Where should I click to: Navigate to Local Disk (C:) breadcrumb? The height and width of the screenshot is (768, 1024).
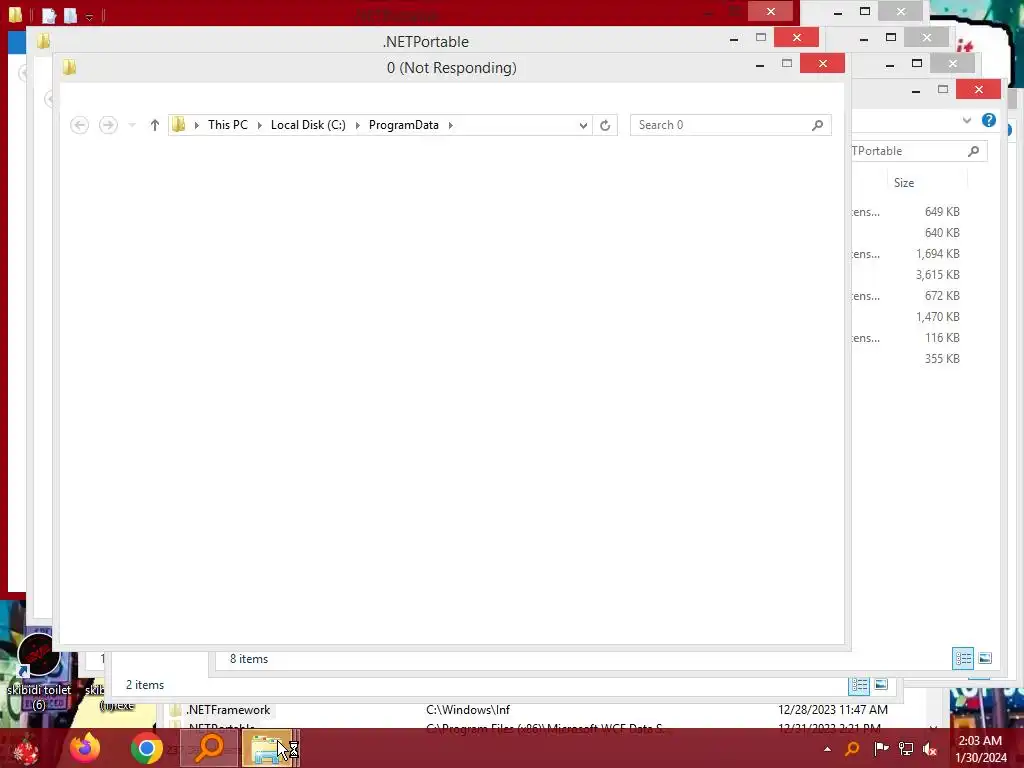pyautogui.click(x=308, y=125)
